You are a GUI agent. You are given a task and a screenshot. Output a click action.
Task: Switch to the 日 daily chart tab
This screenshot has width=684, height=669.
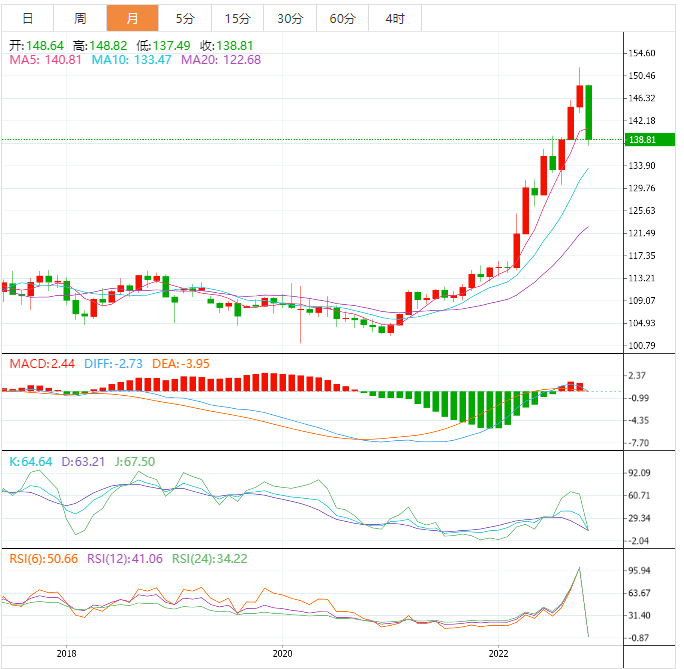pos(27,18)
